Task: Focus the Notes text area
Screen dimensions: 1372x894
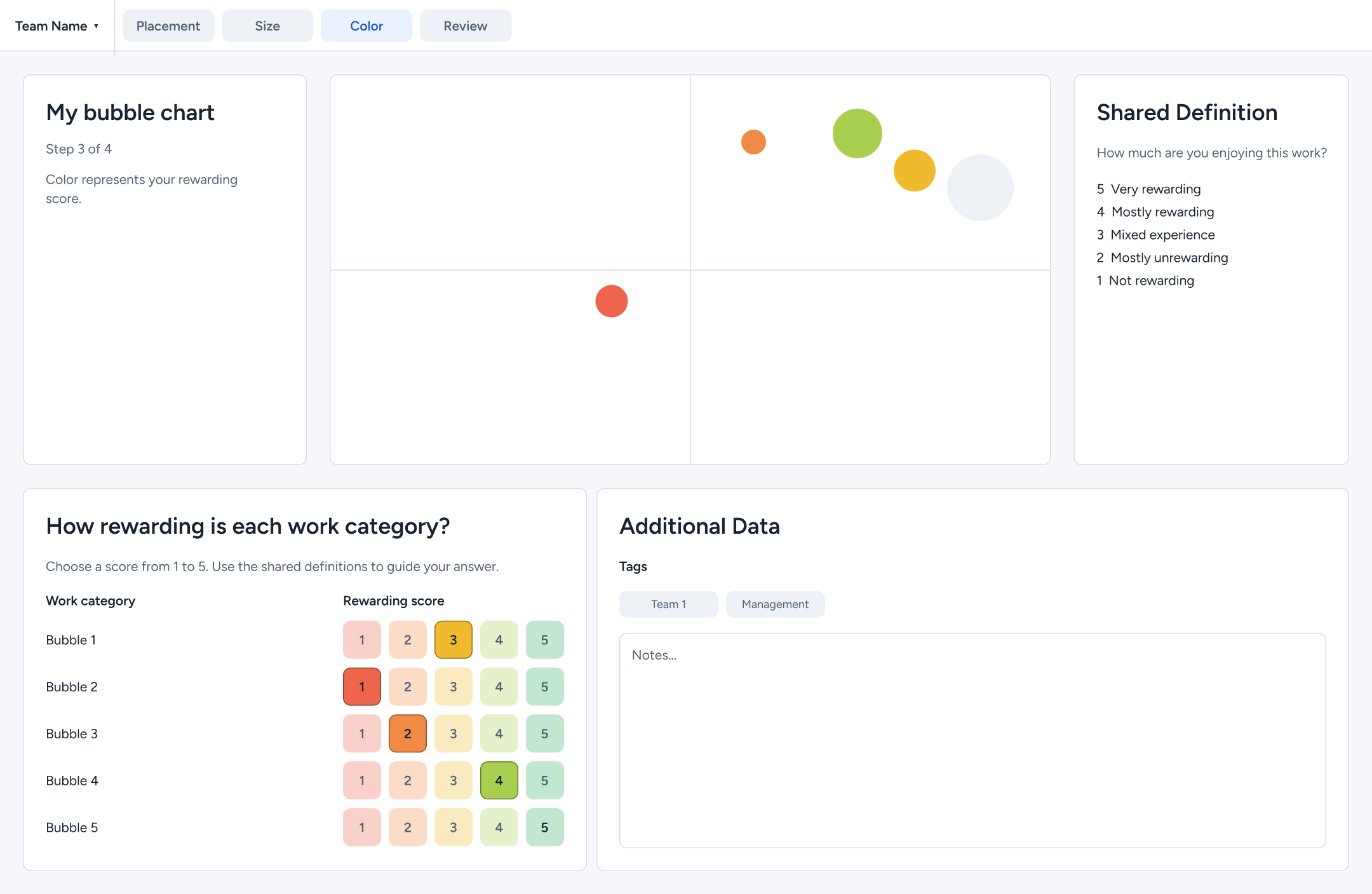Action: [x=972, y=740]
